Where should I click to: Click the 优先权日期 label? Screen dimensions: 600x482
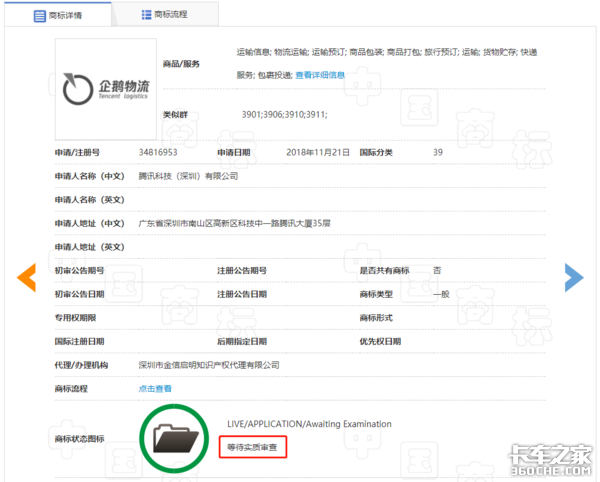pos(380,341)
